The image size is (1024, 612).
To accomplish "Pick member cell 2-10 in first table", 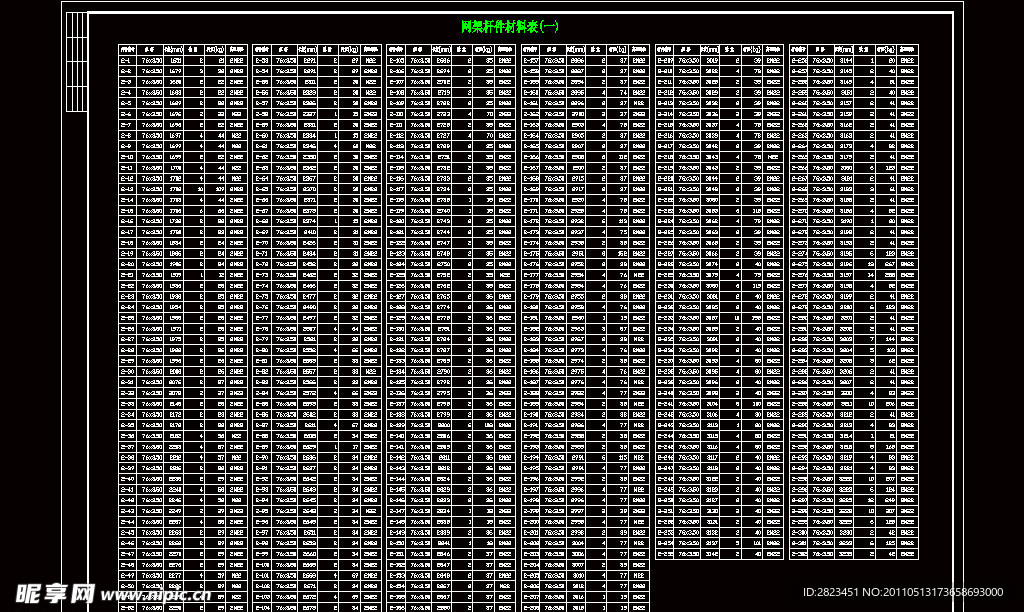I will [x=127, y=157].
